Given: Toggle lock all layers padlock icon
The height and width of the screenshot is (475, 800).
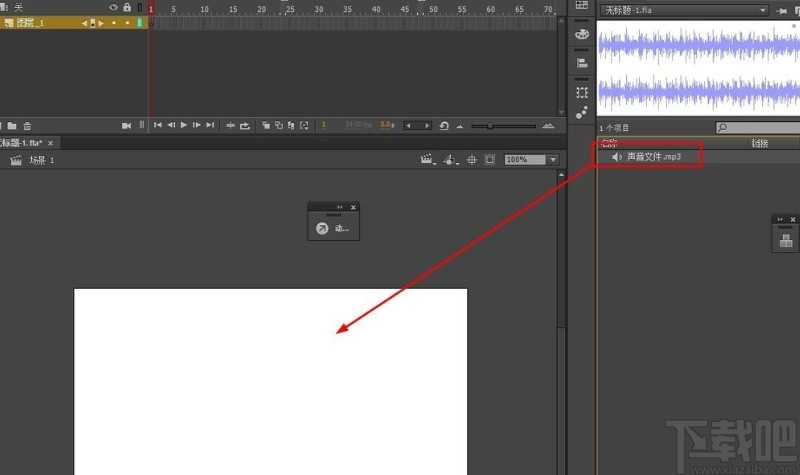Looking at the screenshot, I should pyautogui.click(x=127, y=7).
